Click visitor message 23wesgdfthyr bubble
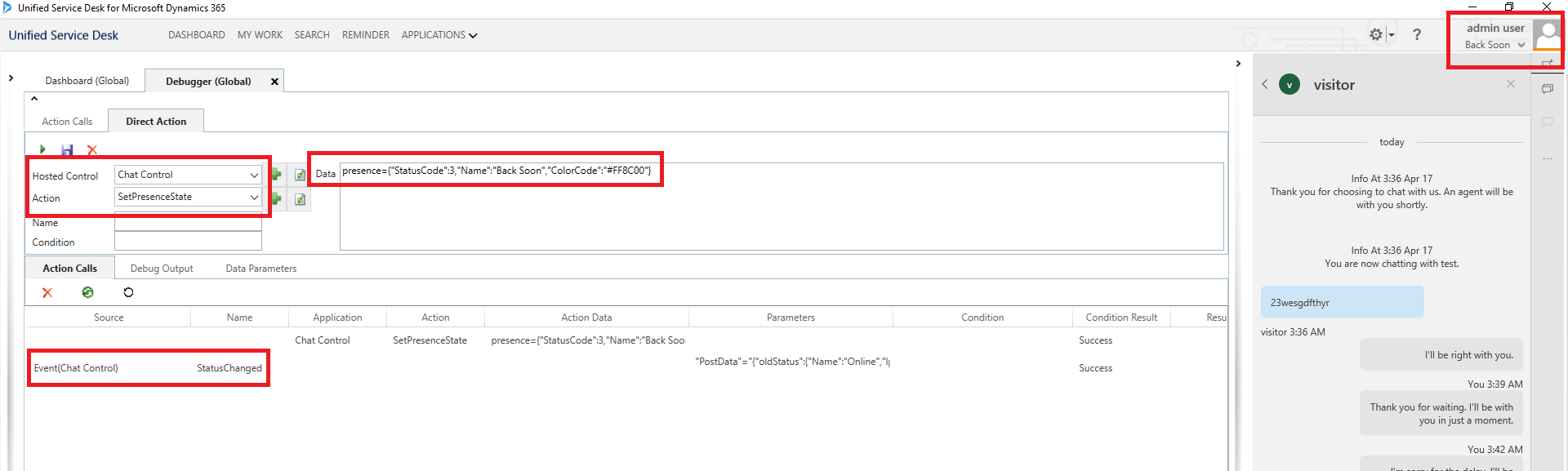 (x=1342, y=303)
